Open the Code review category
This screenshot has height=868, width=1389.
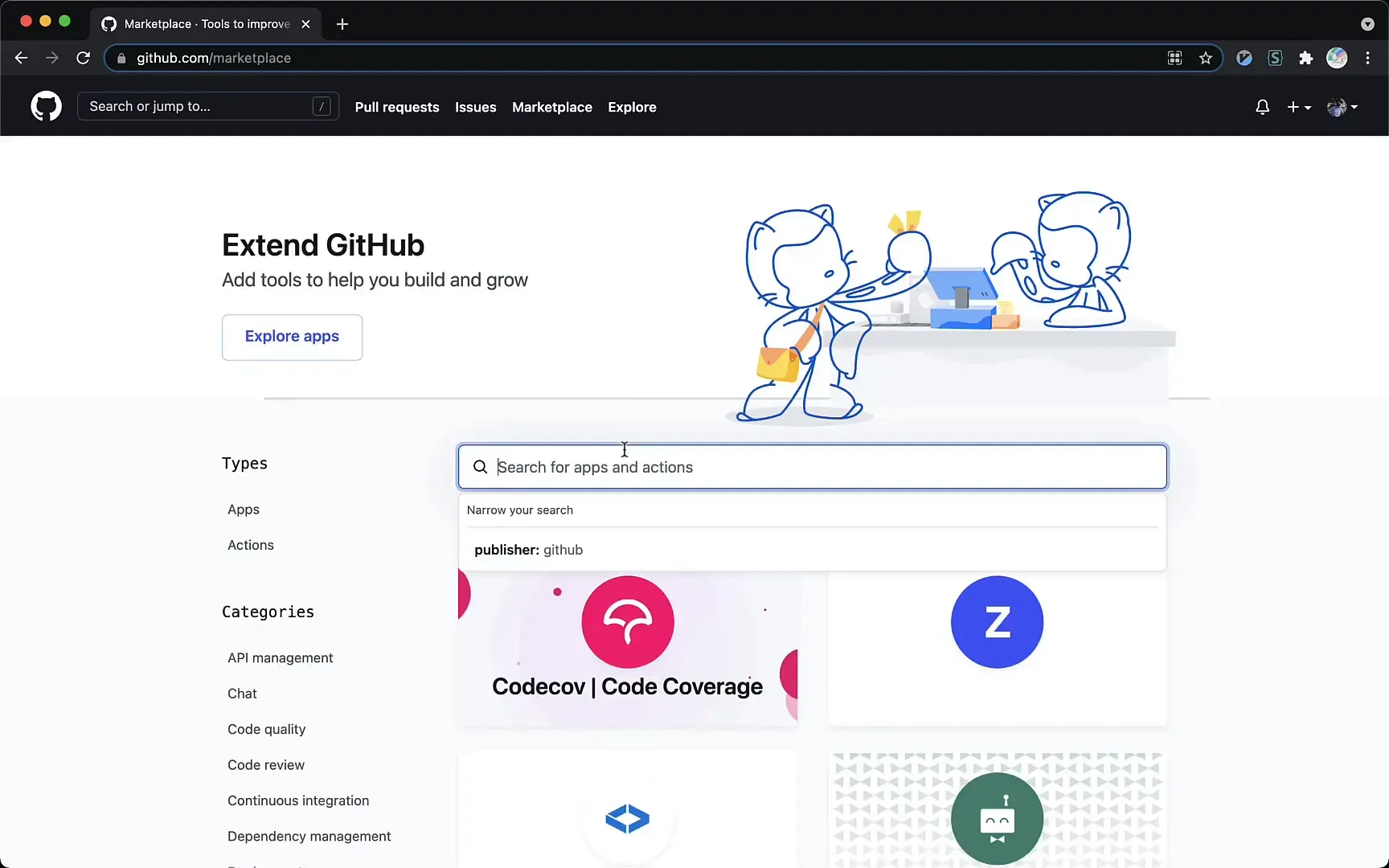(x=266, y=765)
